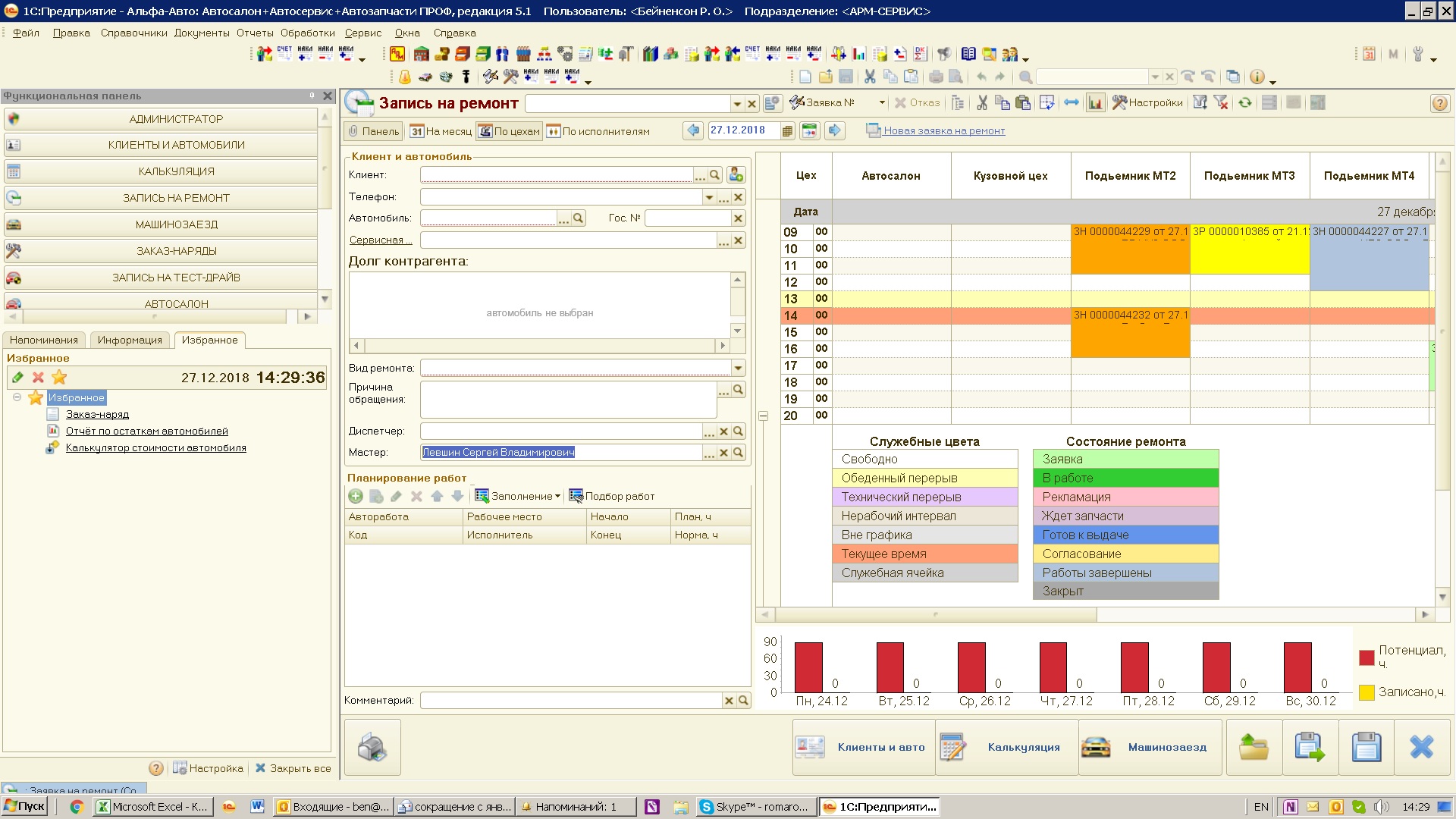Click the green add work row icon
The width and height of the screenshot is (1456, 819).
(356, 496)
